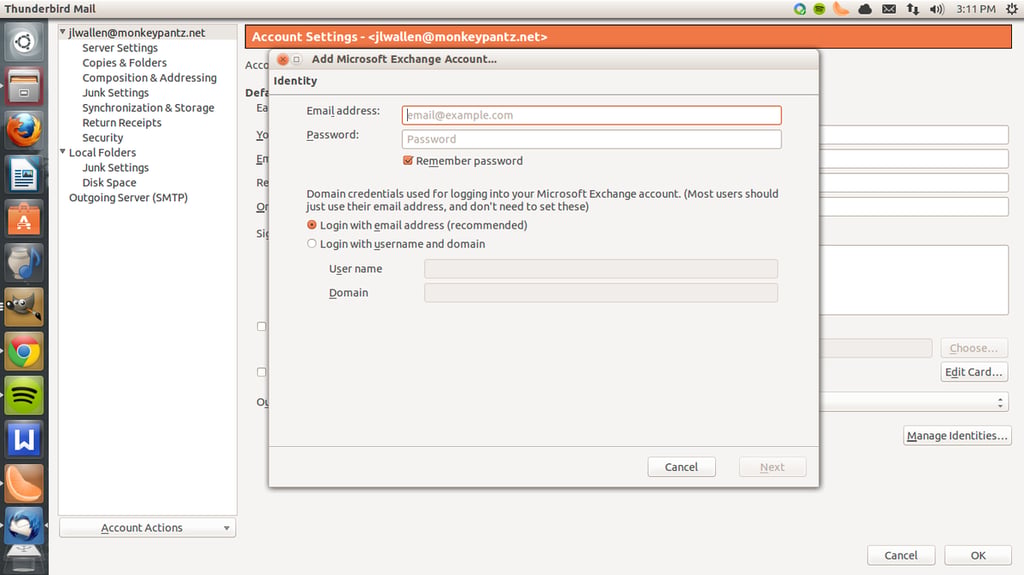Image resolution: width=1024 pixels, height=575 pixels.
Task: Click the signature text area in Account Settings
Action: tap(914, 280)
